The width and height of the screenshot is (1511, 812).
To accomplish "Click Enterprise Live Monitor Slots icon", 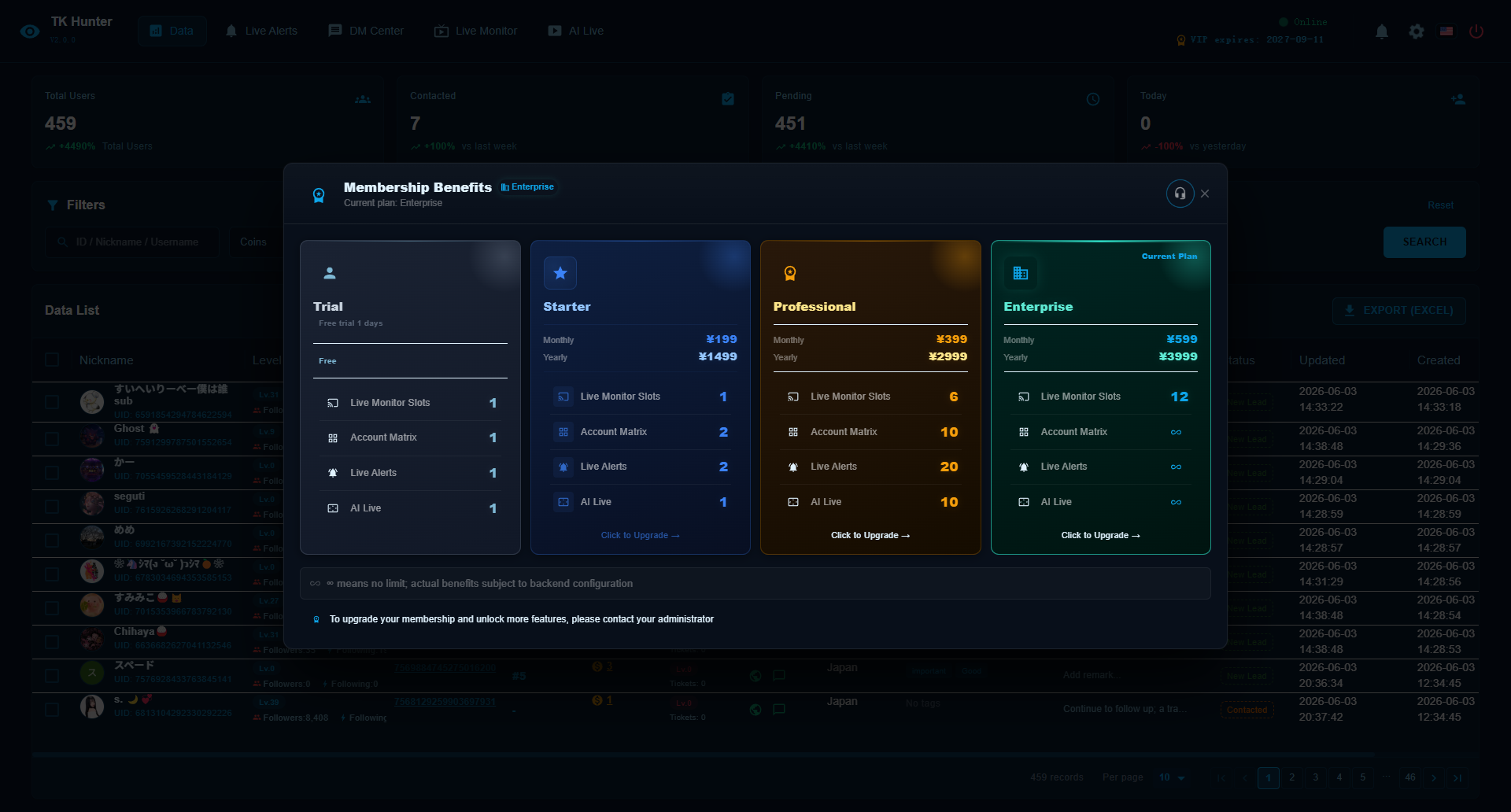I will coord(1024,397).
